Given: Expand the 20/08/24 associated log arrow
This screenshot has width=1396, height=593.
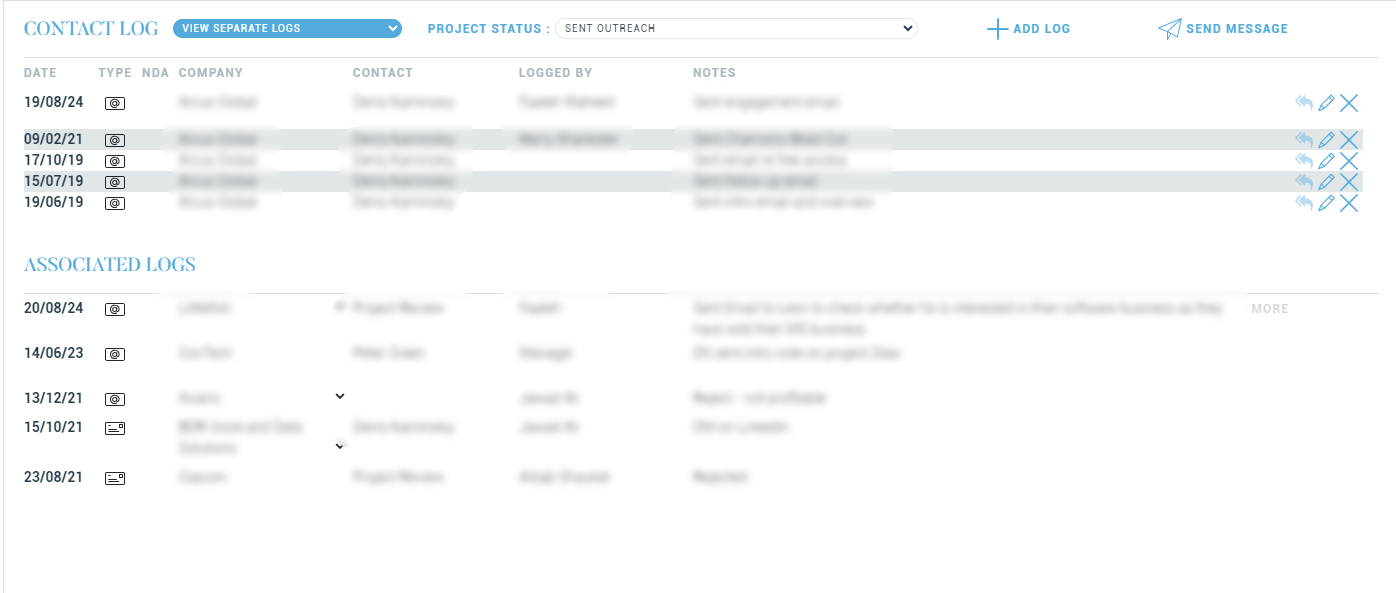Looking at the screenshot, I should (x=340, y=307).
